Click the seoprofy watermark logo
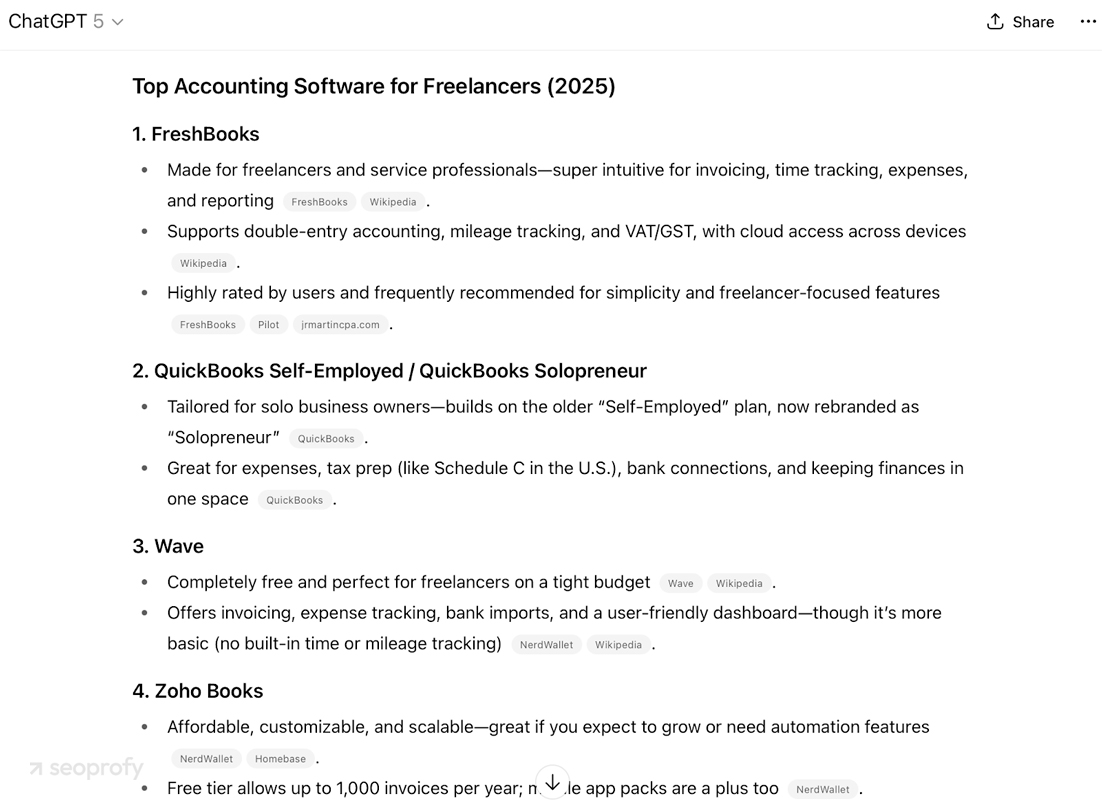This screenshot has height=811, width=1102. [x=86, y=768]
